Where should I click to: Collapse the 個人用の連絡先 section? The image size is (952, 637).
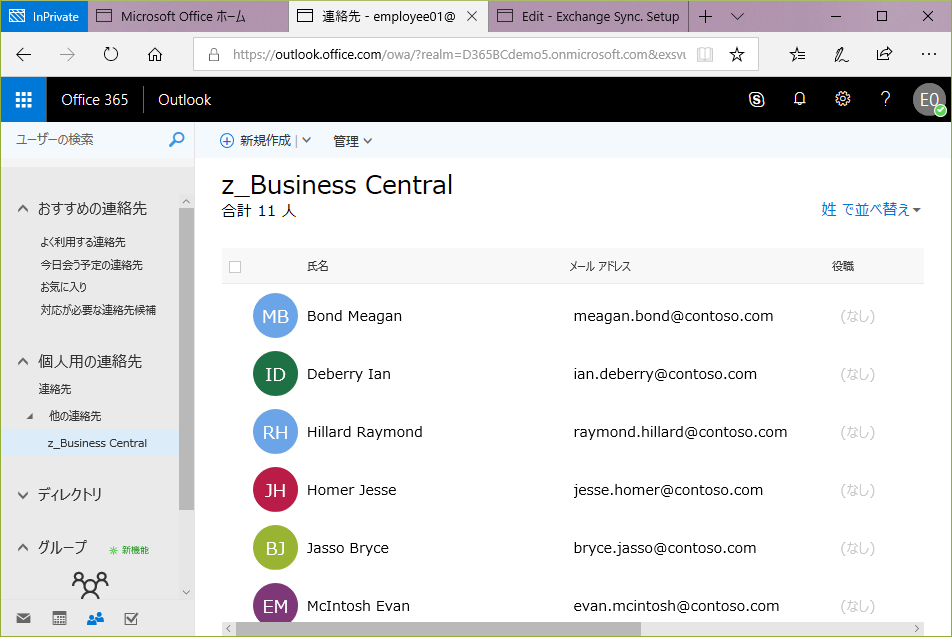click(x=23, y=362)
